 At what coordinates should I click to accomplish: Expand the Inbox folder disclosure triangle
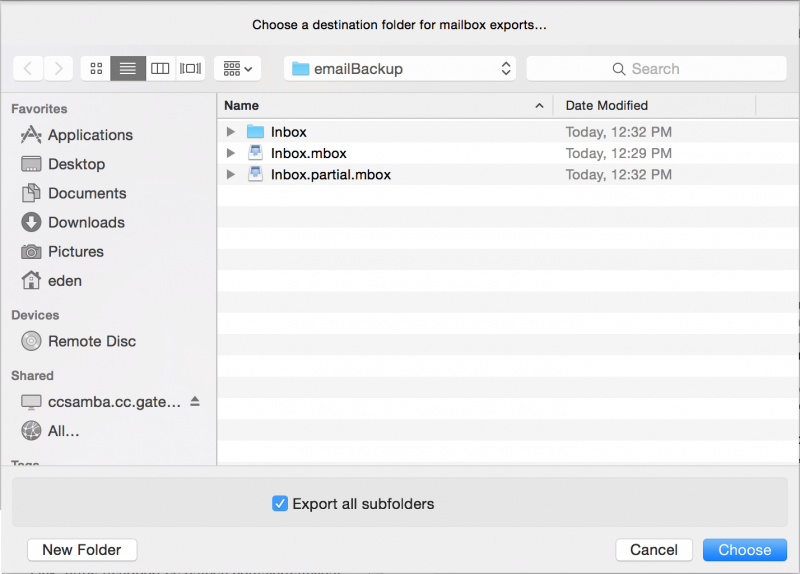coord(231,132)
